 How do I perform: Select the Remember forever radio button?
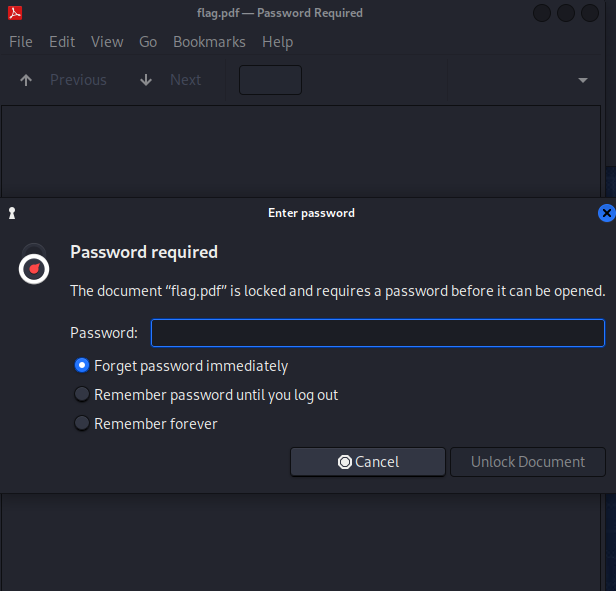pos(82,424)
